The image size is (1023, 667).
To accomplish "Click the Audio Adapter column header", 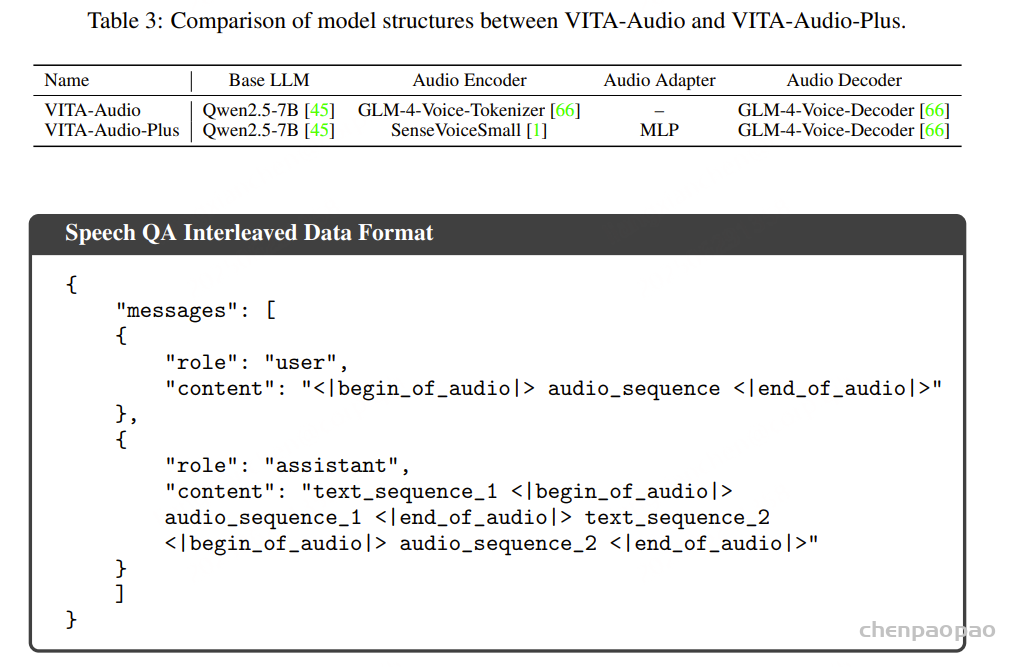I will 659,81.
